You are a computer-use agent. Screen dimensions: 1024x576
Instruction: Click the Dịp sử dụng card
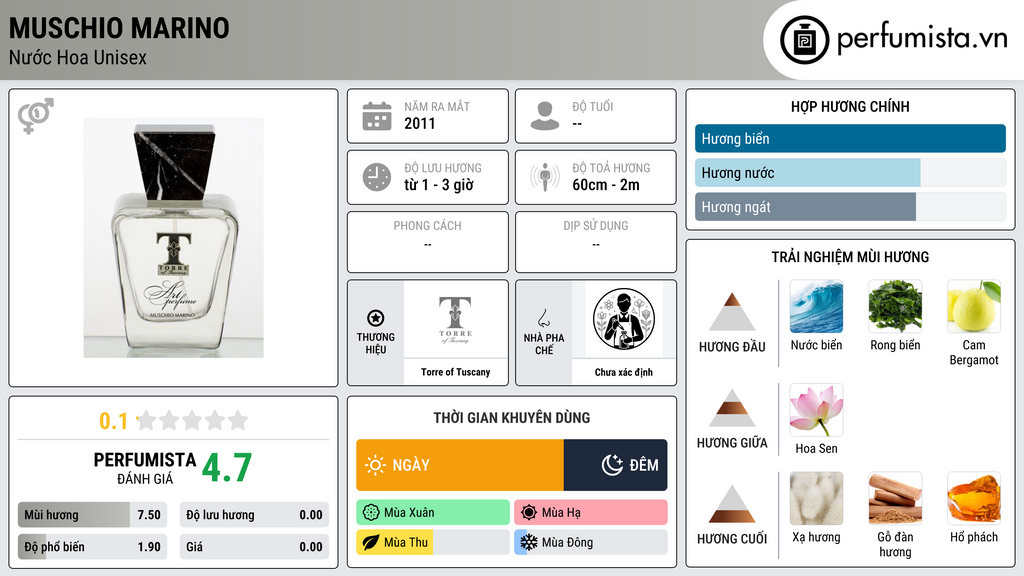[x=596, y=242]
